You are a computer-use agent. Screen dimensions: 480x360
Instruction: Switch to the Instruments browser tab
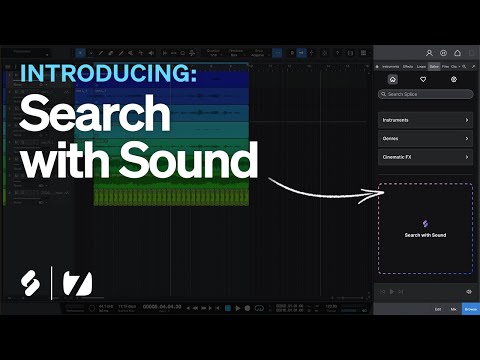390,67
